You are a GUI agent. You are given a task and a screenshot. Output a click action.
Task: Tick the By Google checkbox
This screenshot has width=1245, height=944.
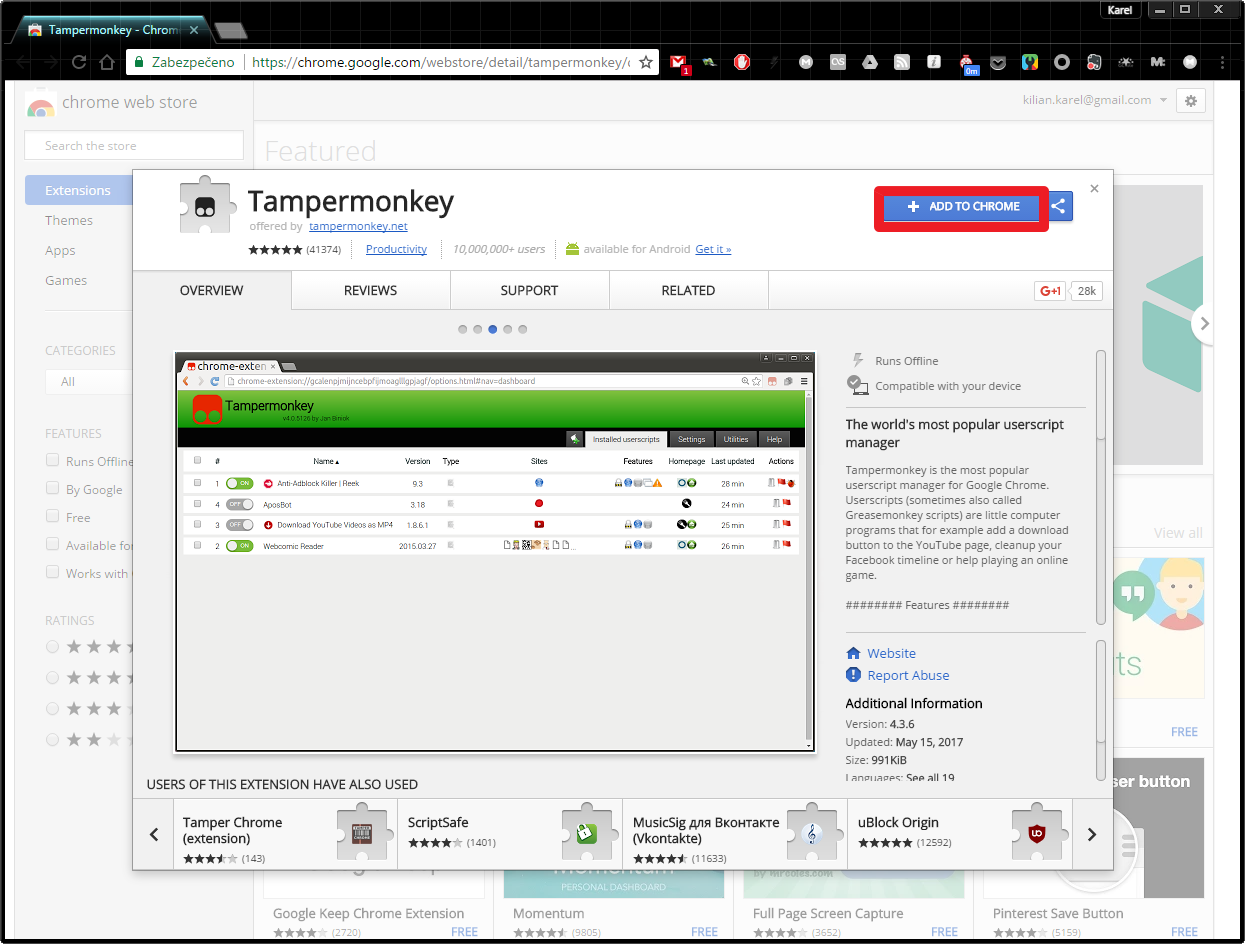tap(52, 488)
